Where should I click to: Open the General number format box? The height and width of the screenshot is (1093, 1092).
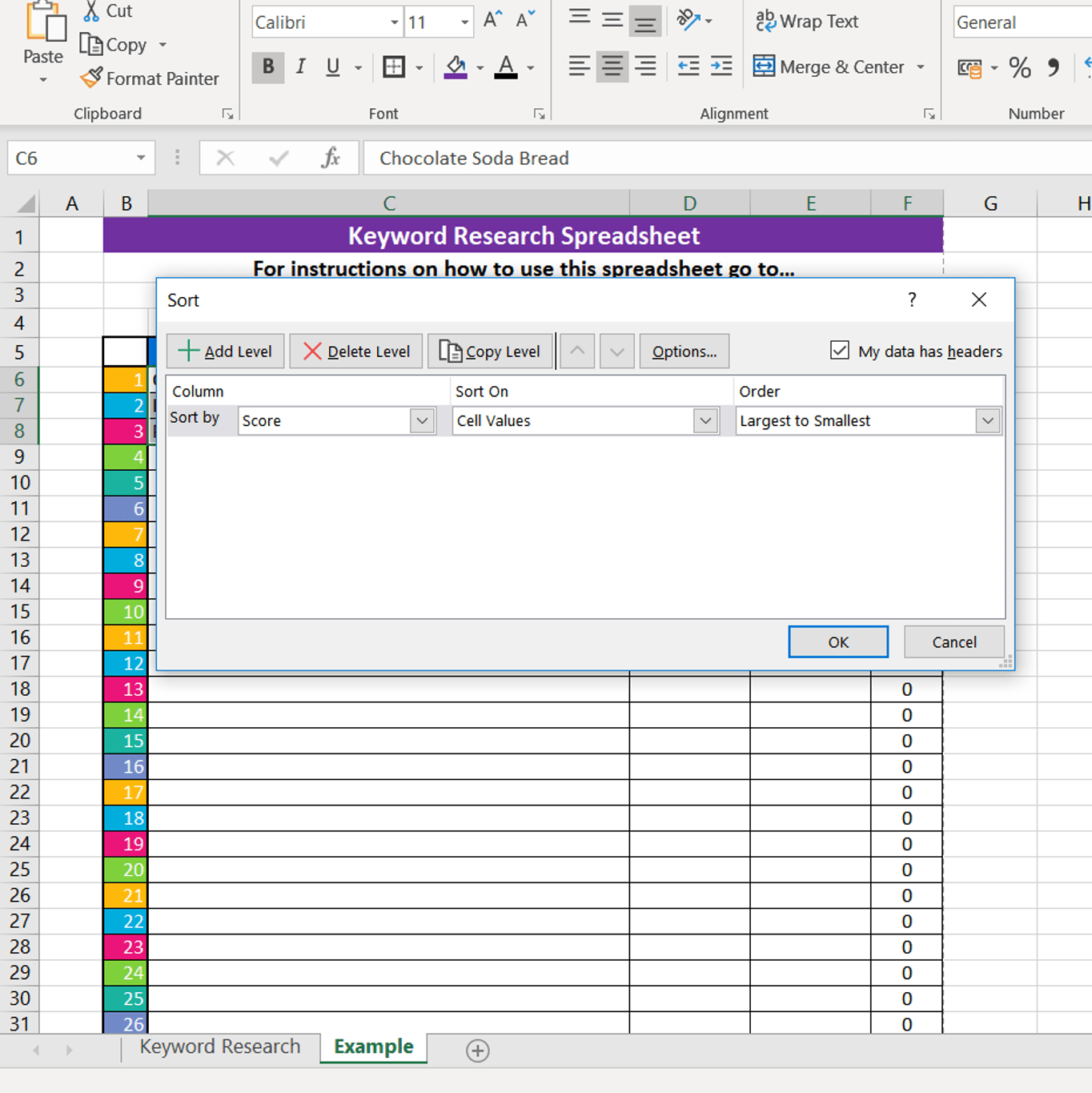coord(1022,22)
